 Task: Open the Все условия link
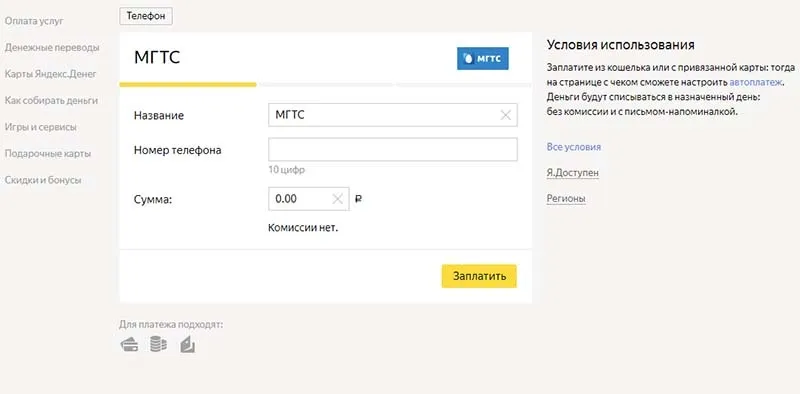click(573, 147)
